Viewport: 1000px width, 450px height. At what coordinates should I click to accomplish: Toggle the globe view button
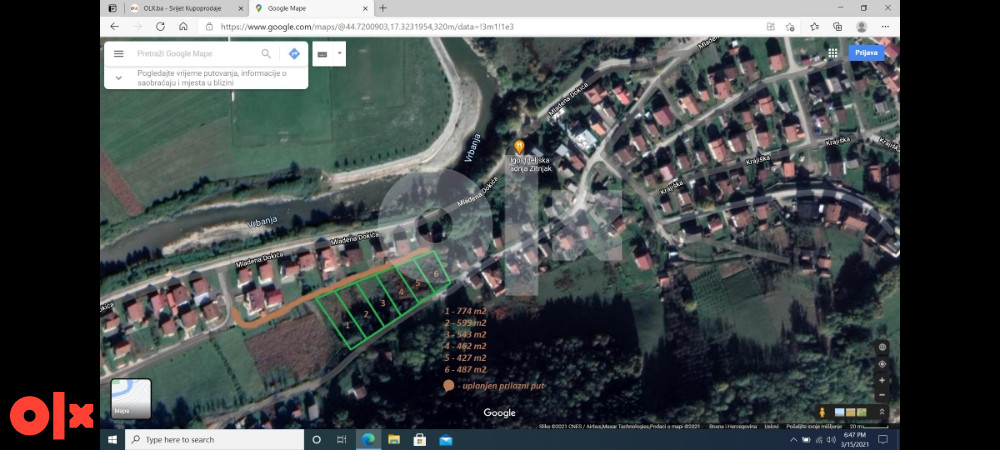(882, 347)
